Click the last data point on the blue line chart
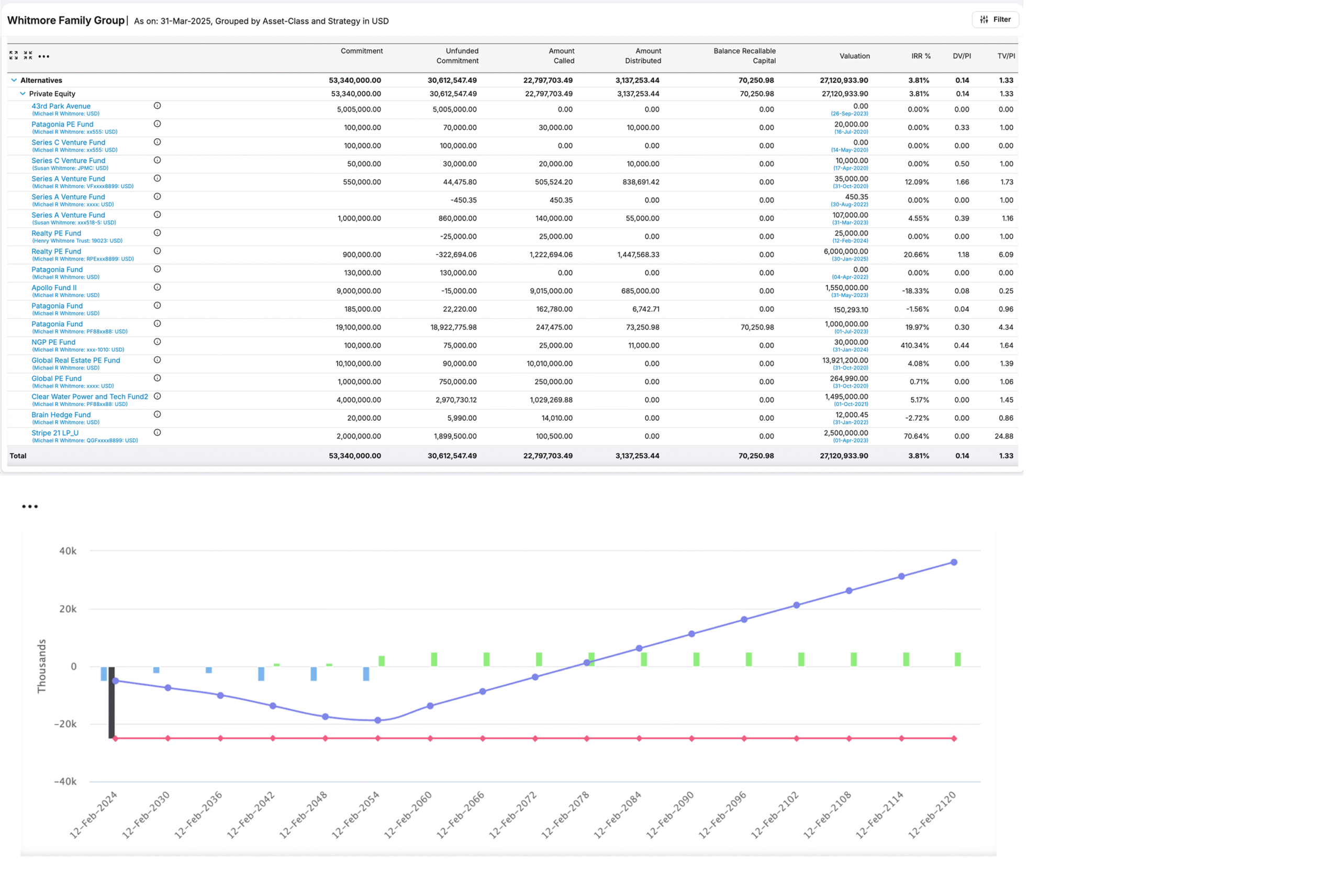Viewport: 1340px width, 896px height. [953, 562]
